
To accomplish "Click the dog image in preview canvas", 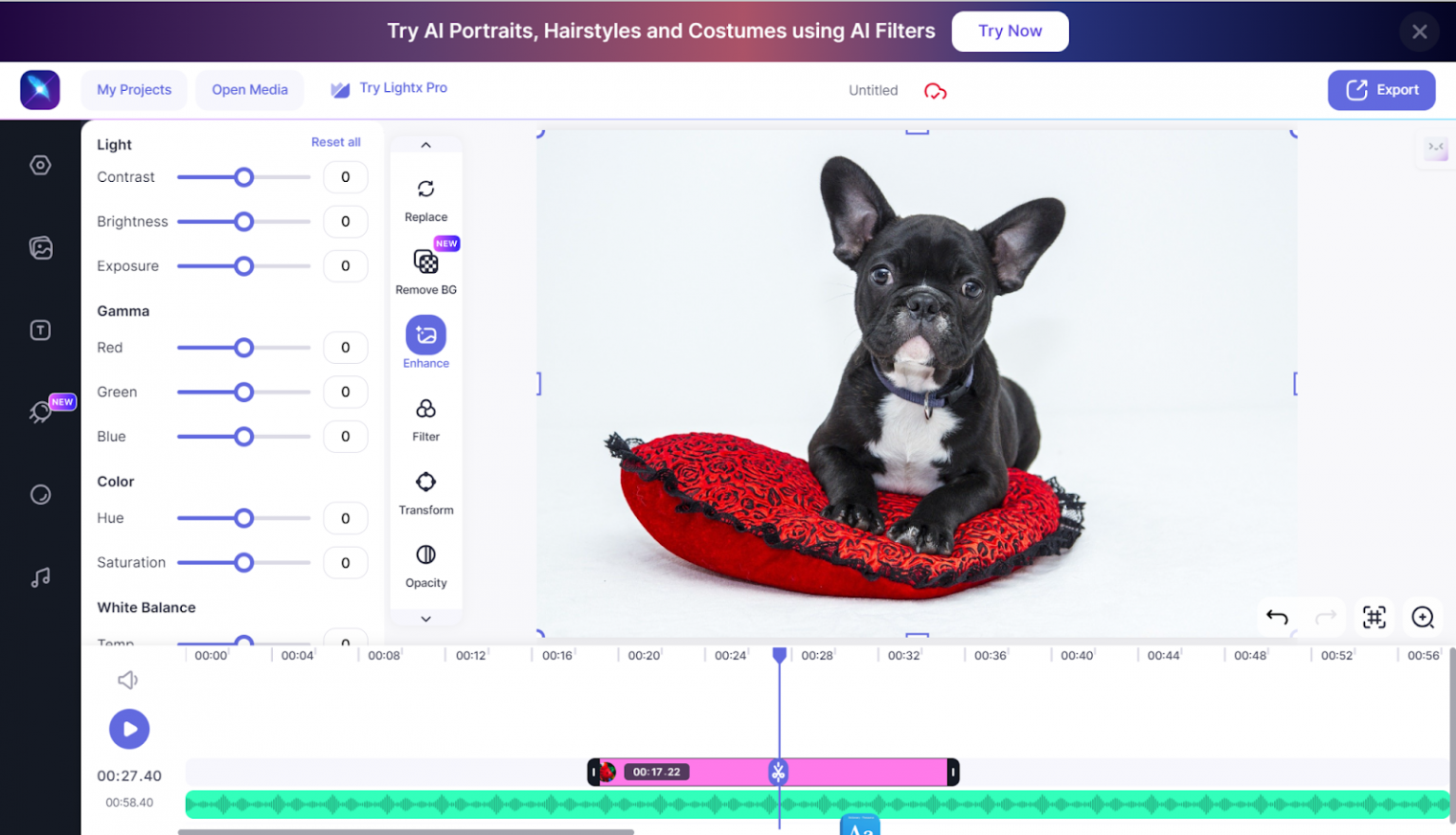I will [917, 383].
